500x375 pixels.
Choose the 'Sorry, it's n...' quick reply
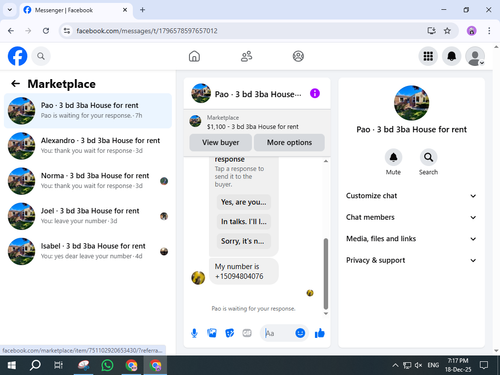coord(244,241)
